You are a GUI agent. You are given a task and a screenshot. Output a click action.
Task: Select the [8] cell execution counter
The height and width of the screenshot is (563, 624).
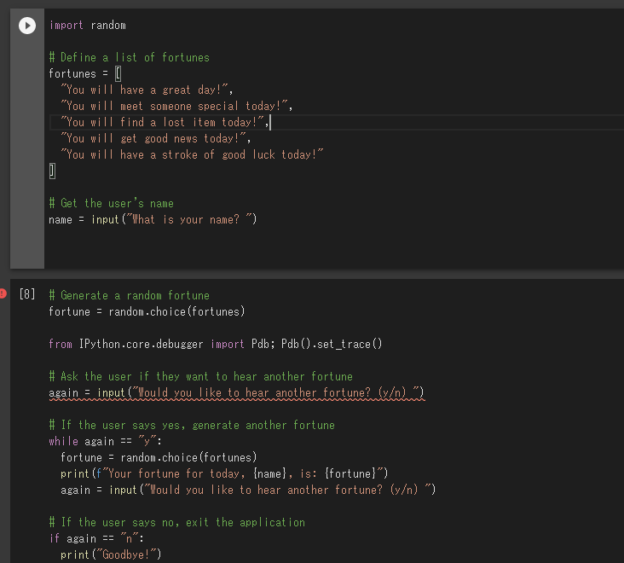27,294
